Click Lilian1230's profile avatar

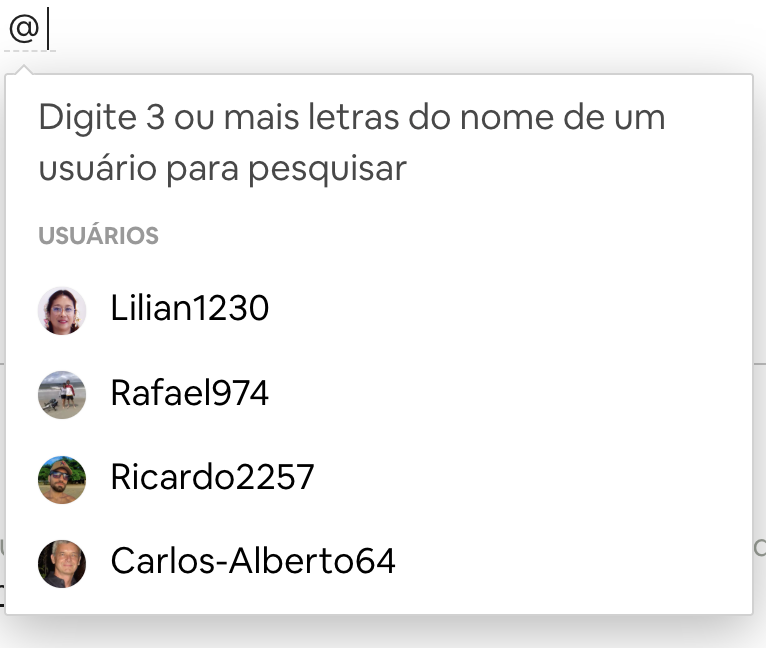pos(62,310)
